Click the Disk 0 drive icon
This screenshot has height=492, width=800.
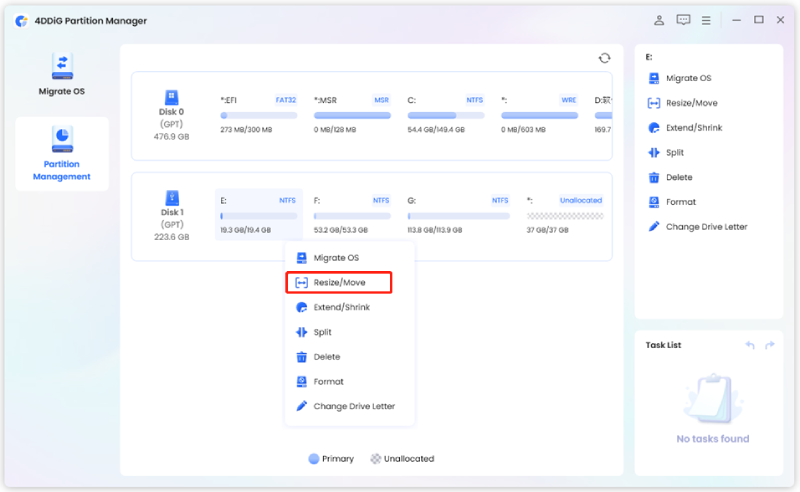(171, 97)
